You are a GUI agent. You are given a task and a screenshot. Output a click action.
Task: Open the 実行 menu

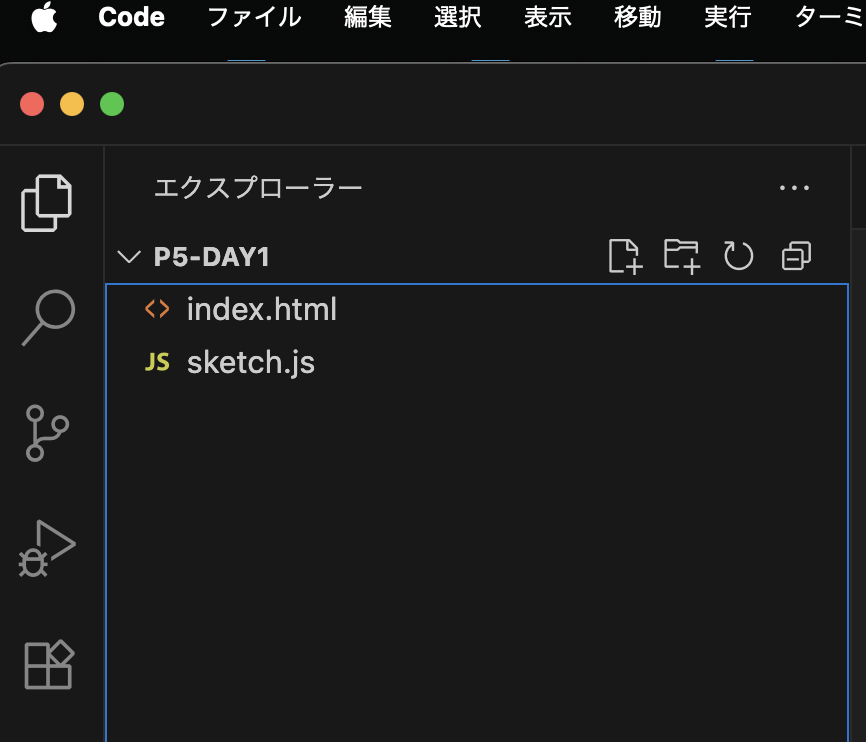pos(727,18)
